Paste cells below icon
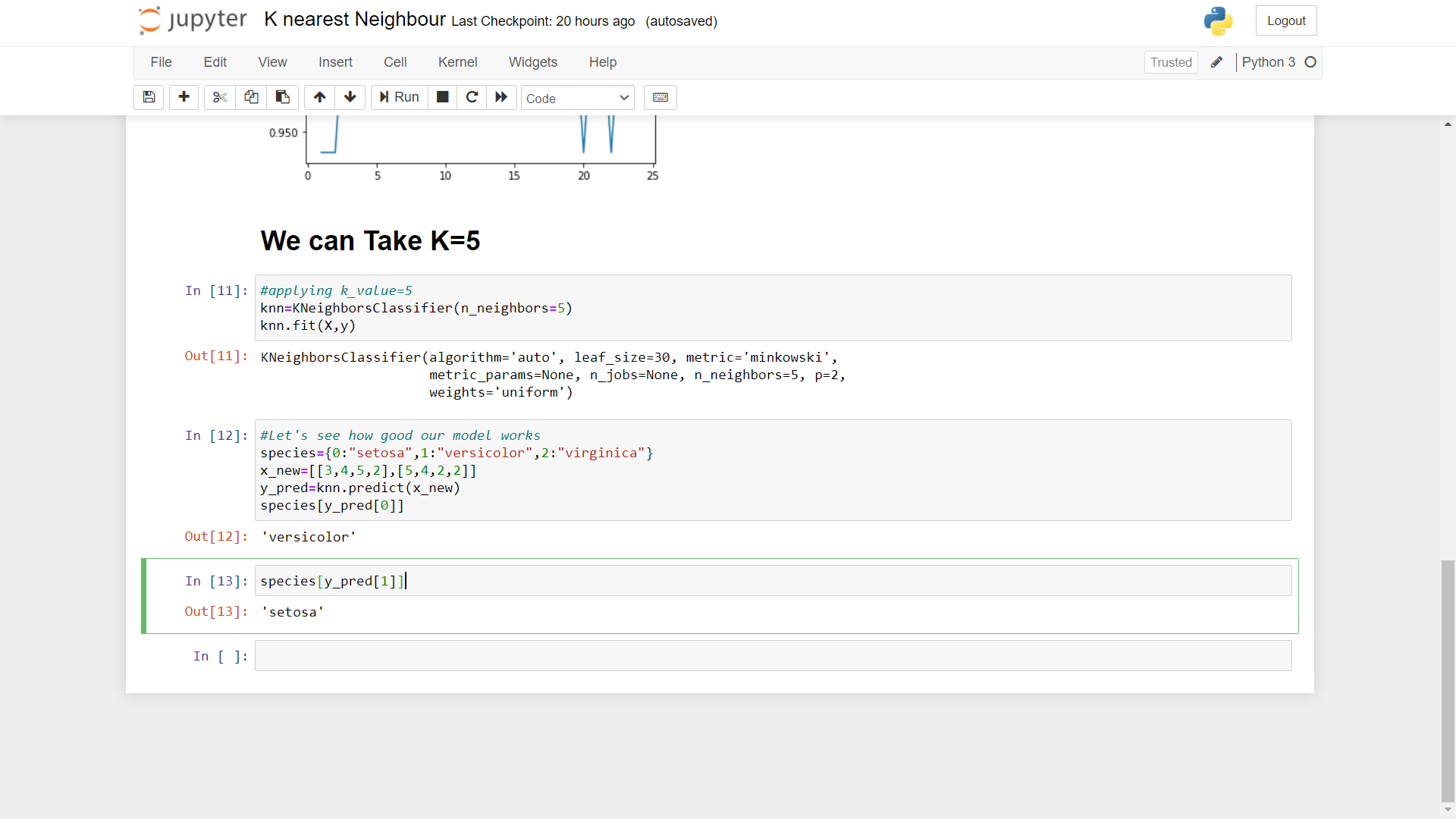 coord(282,97)
